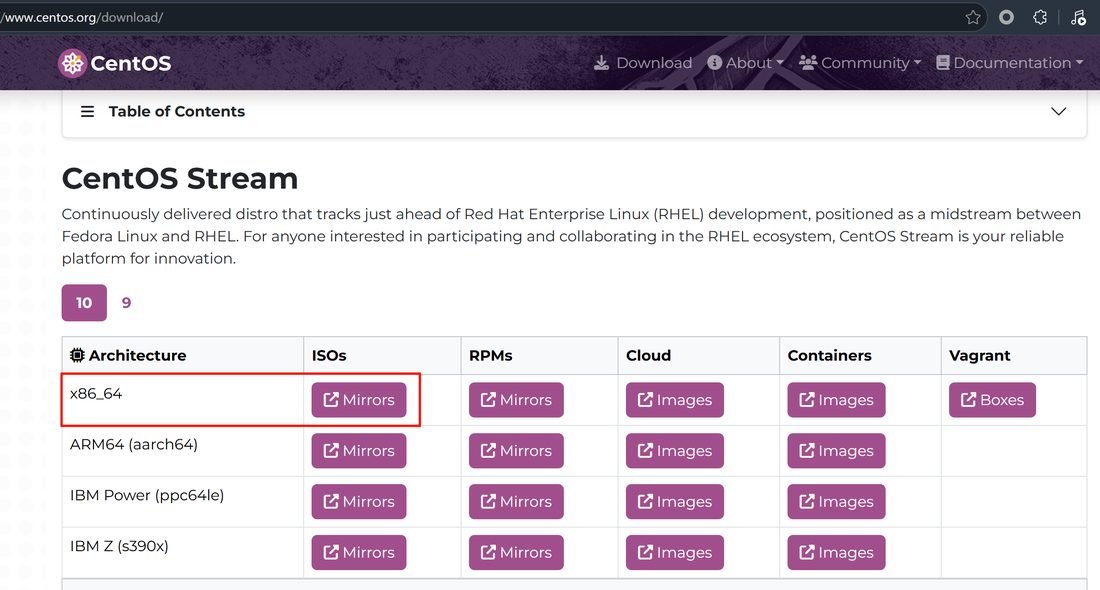Open the About dropdown menu
This screenshot has height=590, width=1100.
pos(745,63)
